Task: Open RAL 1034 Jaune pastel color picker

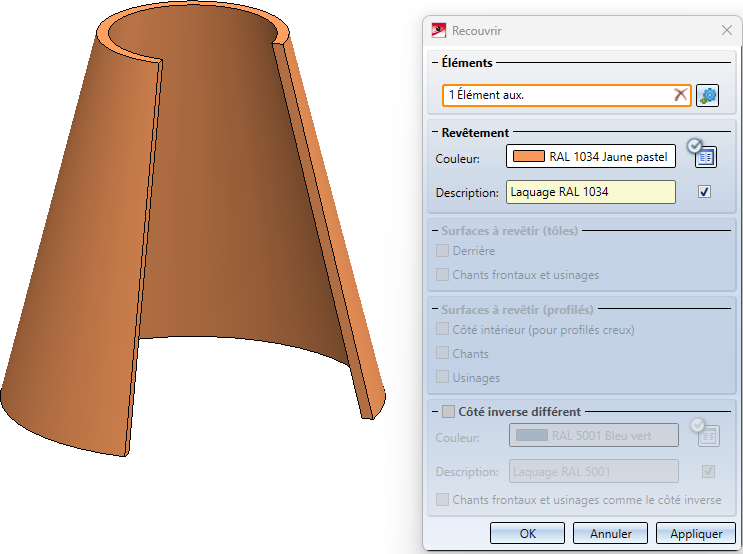Action: 591,156
